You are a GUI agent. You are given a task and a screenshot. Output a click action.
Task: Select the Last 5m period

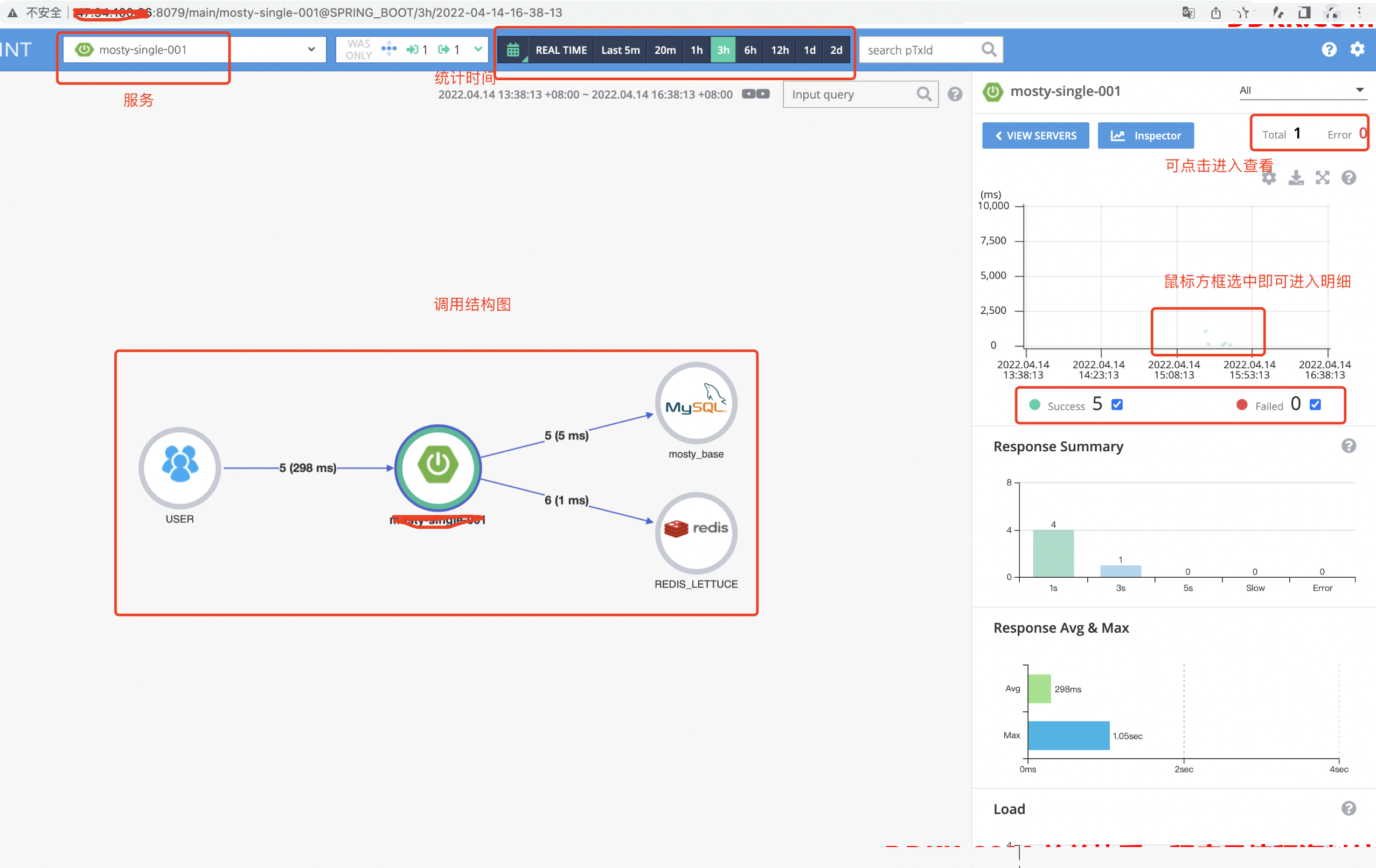(620, 50)
